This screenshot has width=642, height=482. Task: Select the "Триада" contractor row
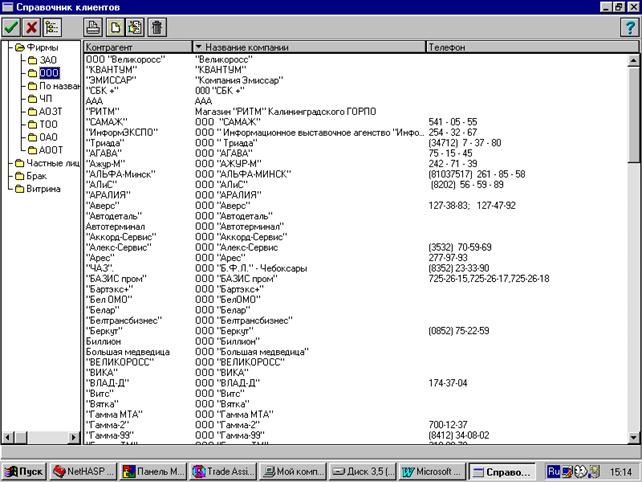(x=105, y=143)
